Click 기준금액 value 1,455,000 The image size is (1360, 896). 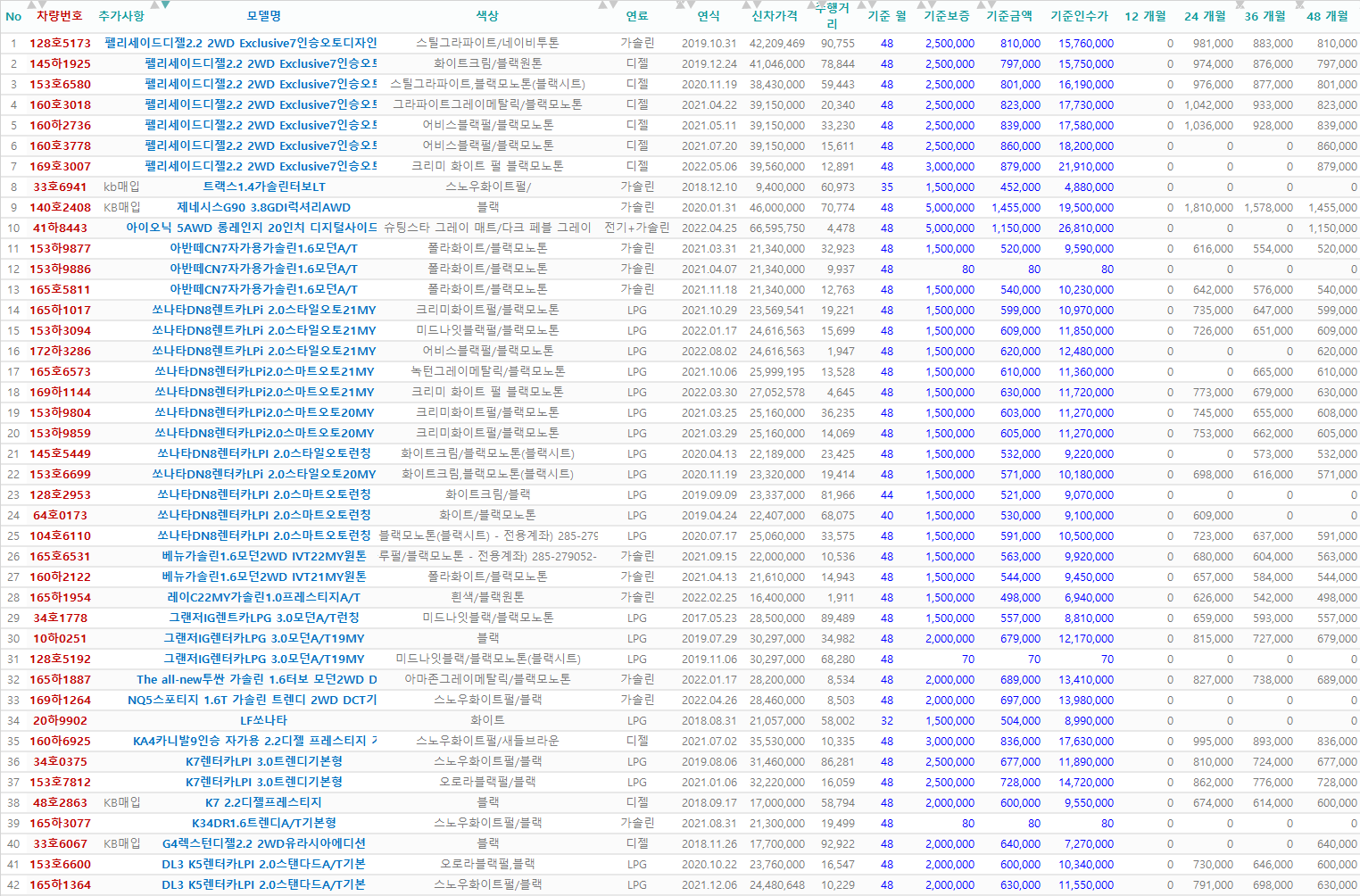1016,207
